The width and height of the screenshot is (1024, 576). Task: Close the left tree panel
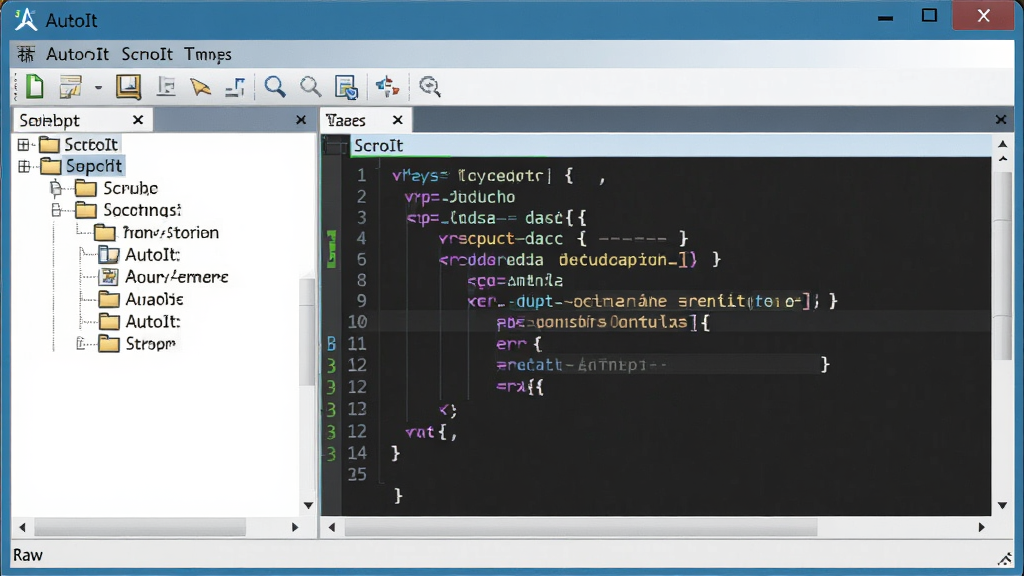point(301,120)
